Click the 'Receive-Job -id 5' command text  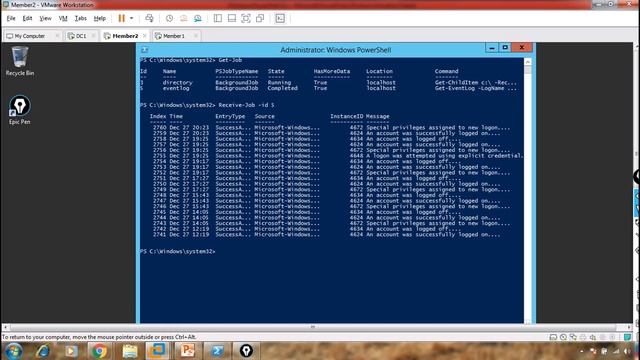pyautogui.click(x=247, y=105)
